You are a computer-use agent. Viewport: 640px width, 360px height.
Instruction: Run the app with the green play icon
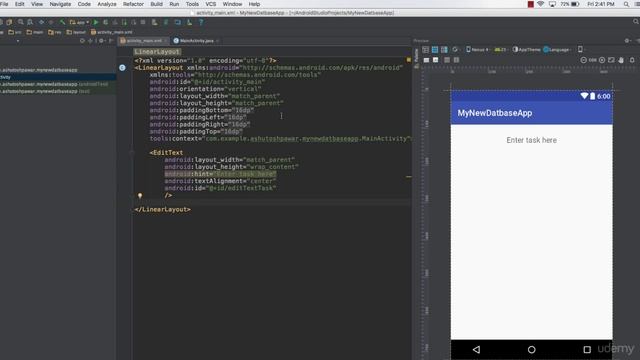(x=96, y=22)
